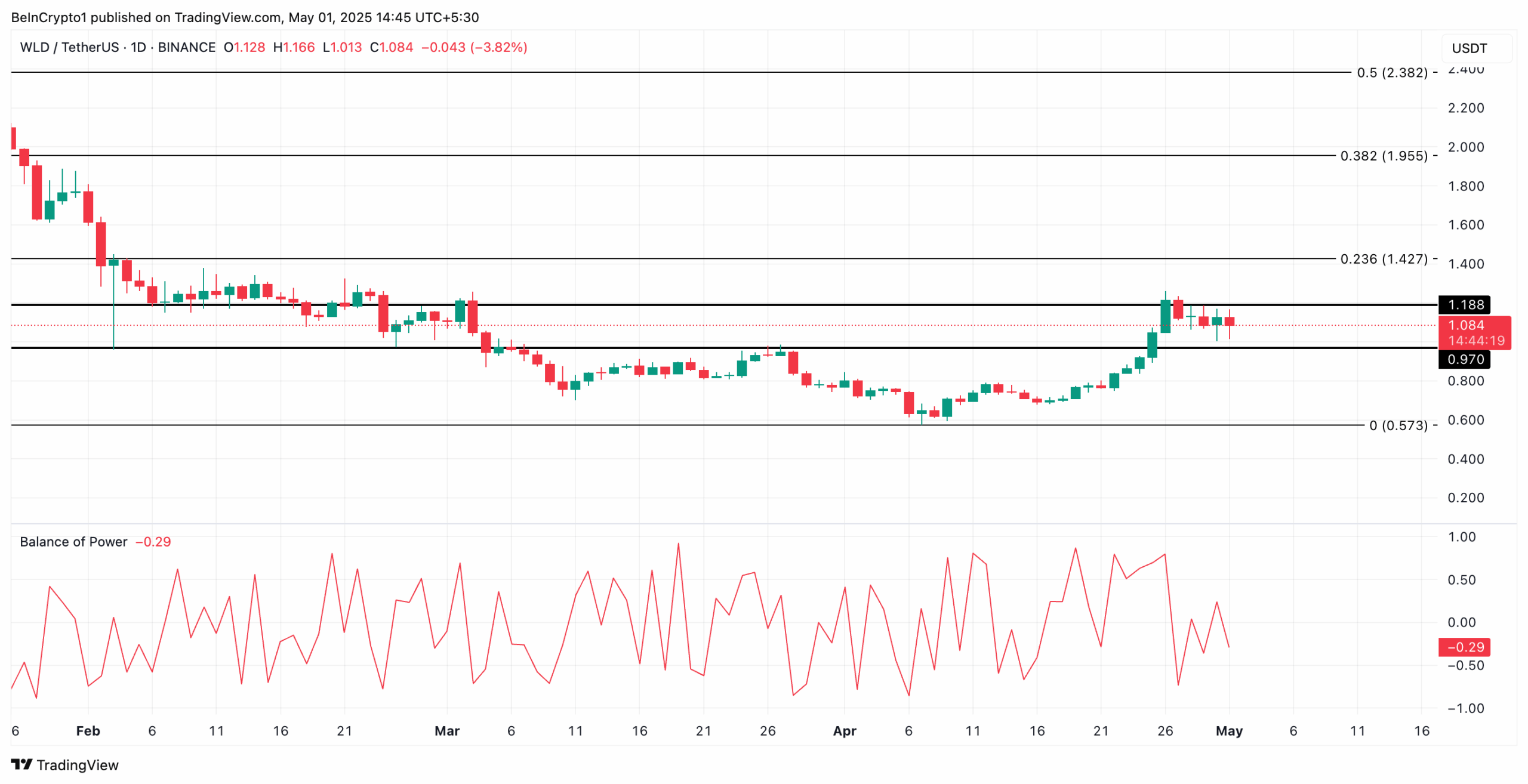
Task: Click the TradingView brand text link
Action: point(78,765)
